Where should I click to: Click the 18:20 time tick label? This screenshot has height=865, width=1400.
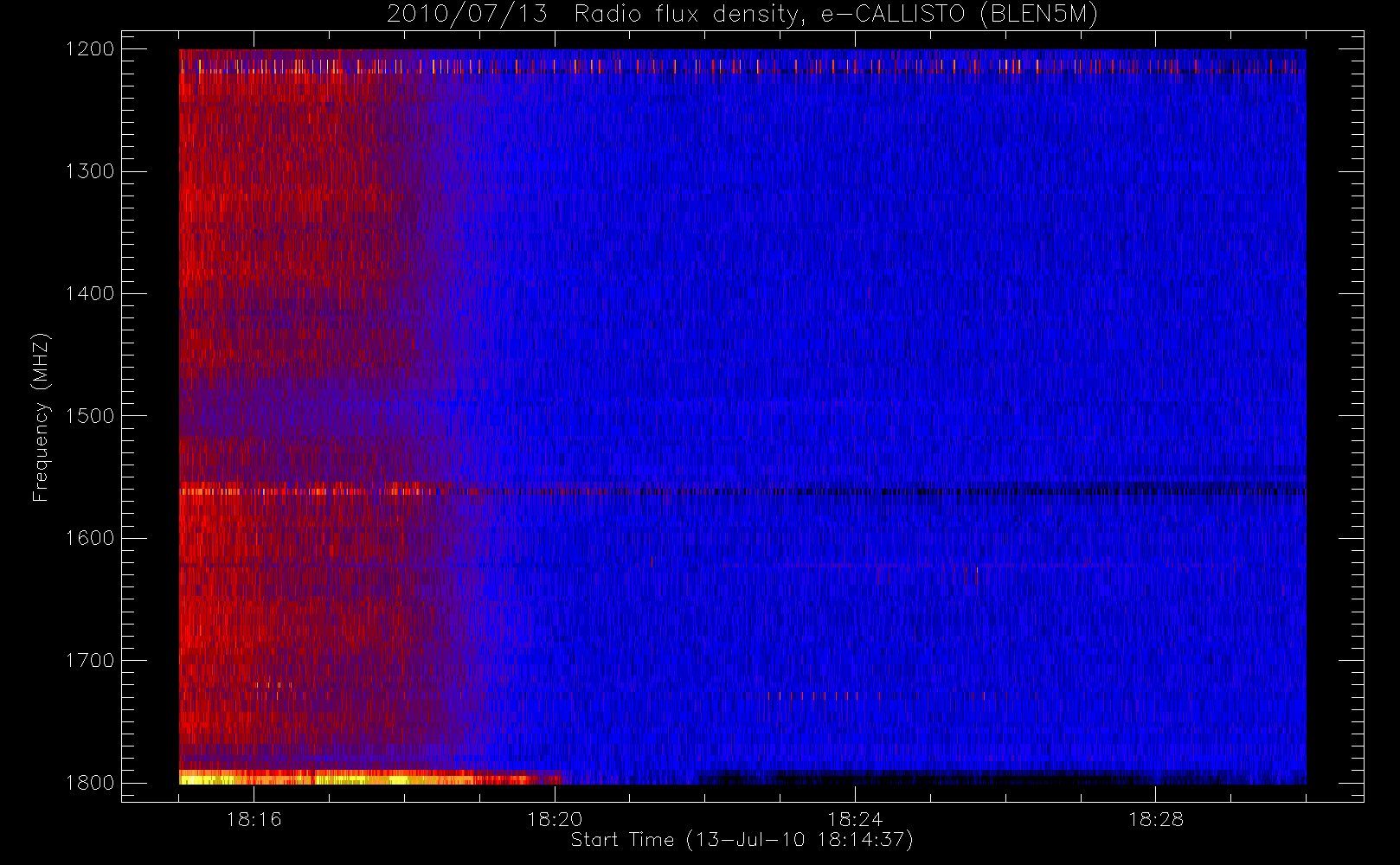[555, 819]
